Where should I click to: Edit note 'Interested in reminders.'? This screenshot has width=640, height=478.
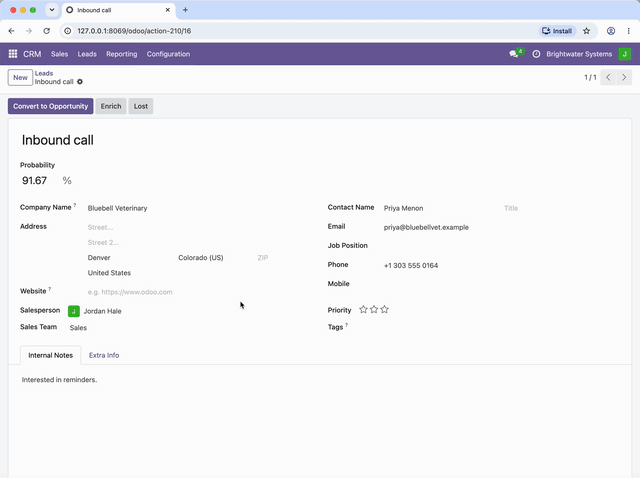(60, 380)
